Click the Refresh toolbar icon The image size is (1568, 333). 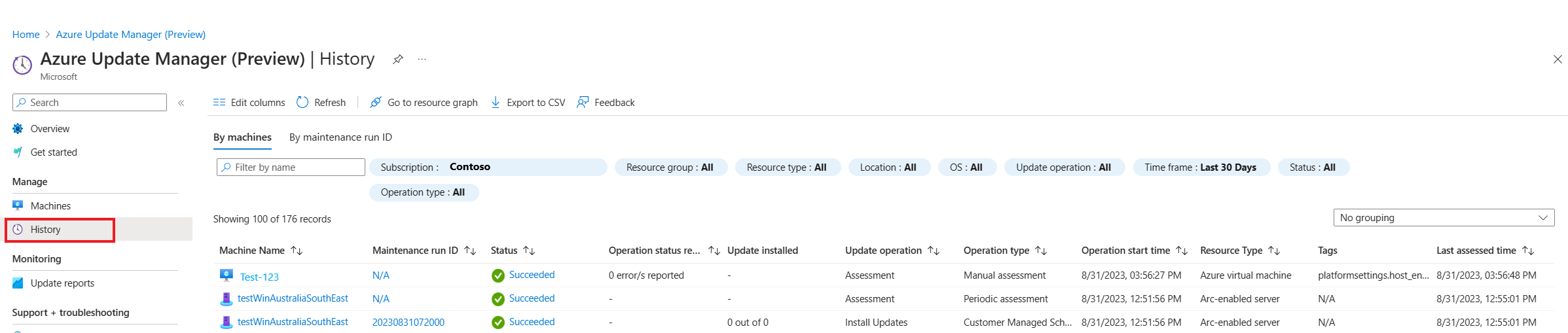point(302,103)
